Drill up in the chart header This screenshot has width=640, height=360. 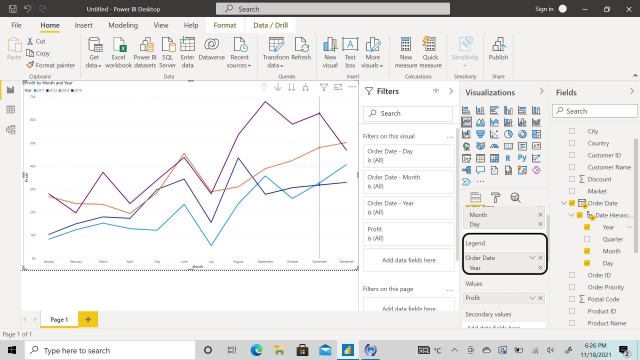click(x=264, y=87)
